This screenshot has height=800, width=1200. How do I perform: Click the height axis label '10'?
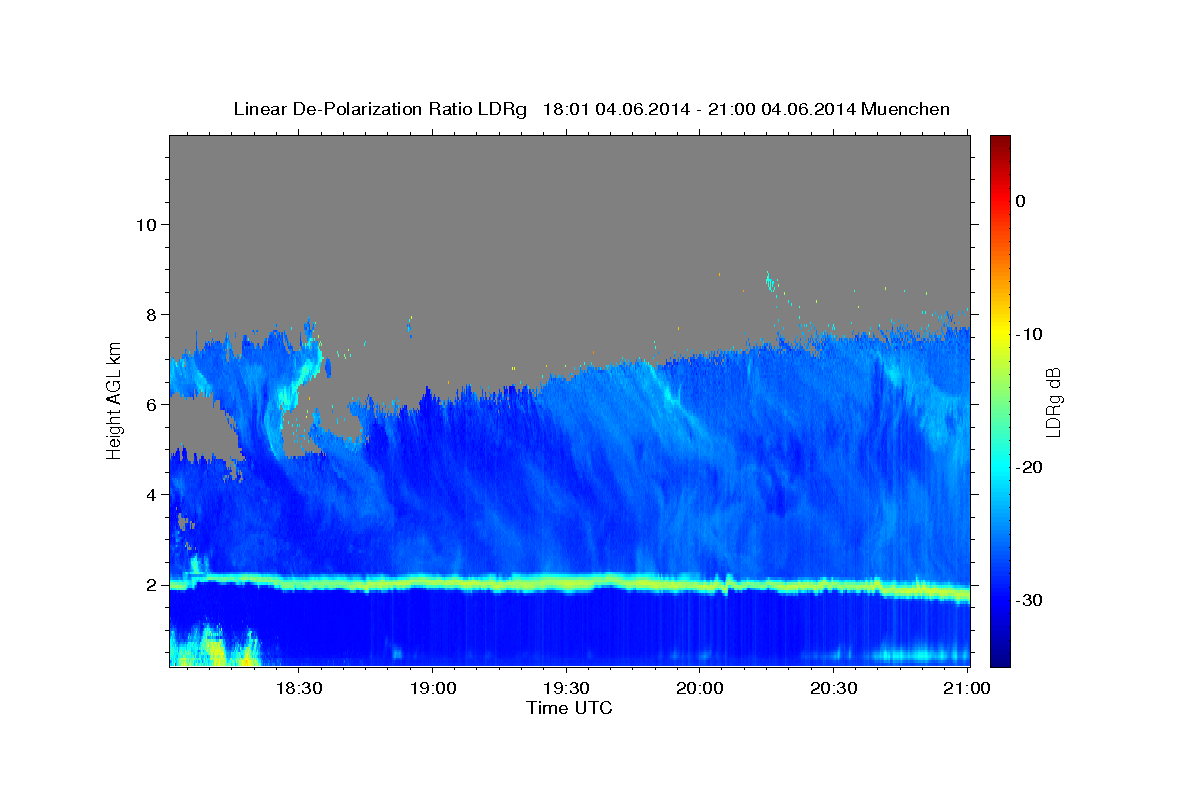tap(145, 224)
